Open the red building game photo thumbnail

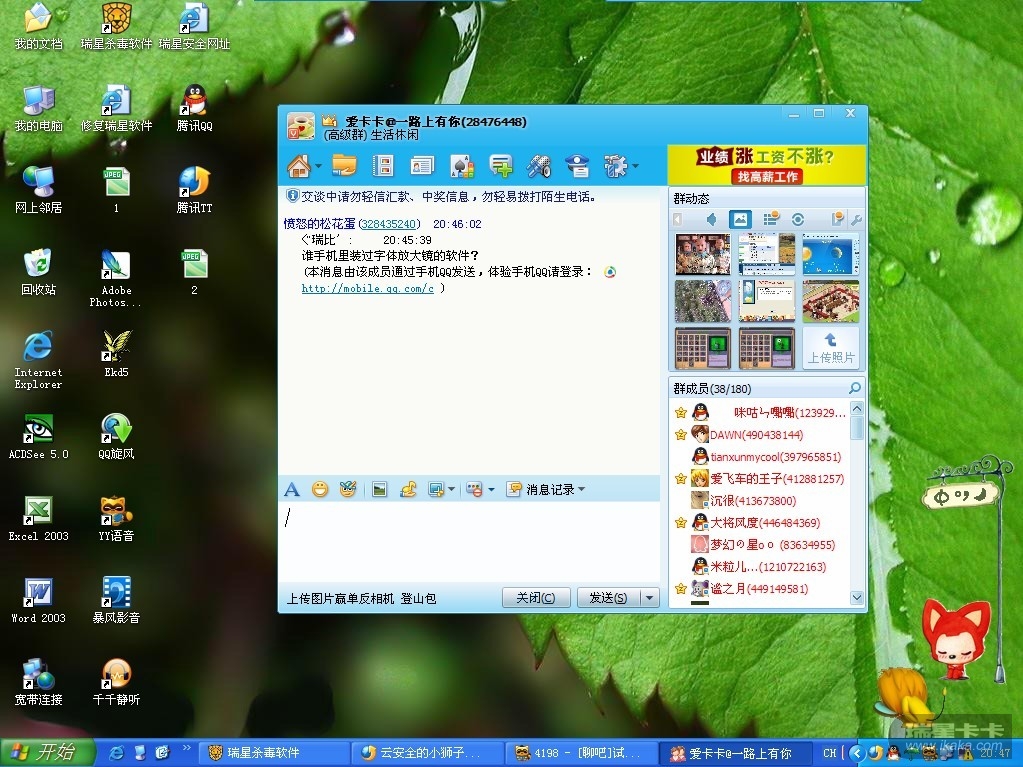(x=831, y=301)
